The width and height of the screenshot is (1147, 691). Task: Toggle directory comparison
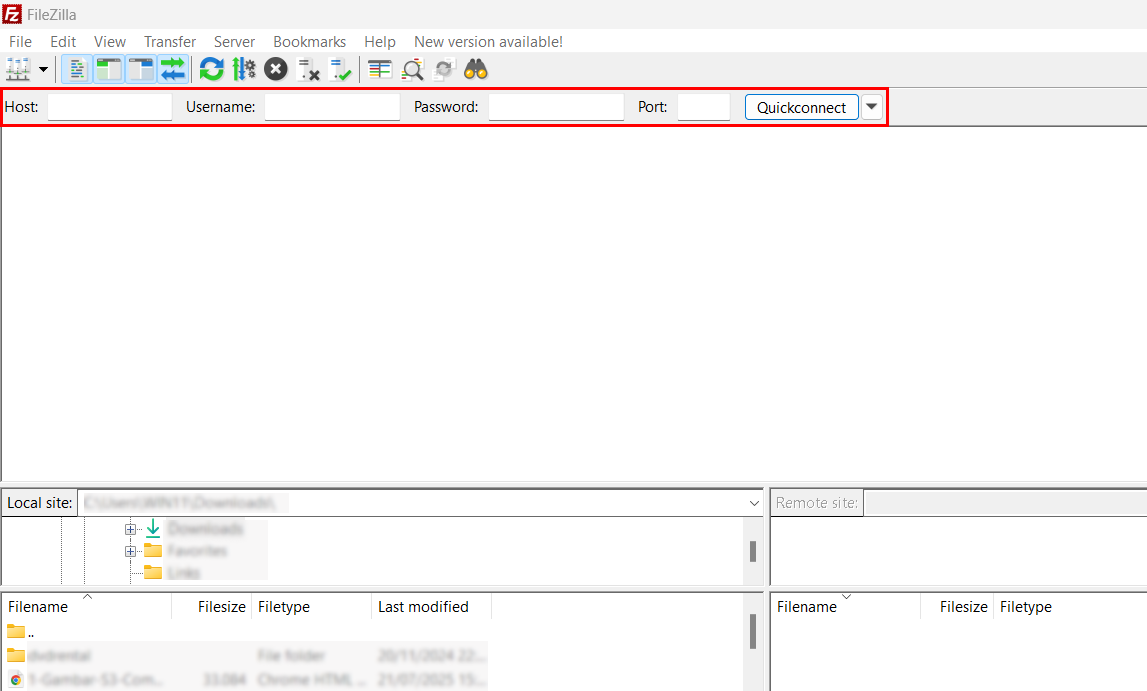tap(413, 69)
